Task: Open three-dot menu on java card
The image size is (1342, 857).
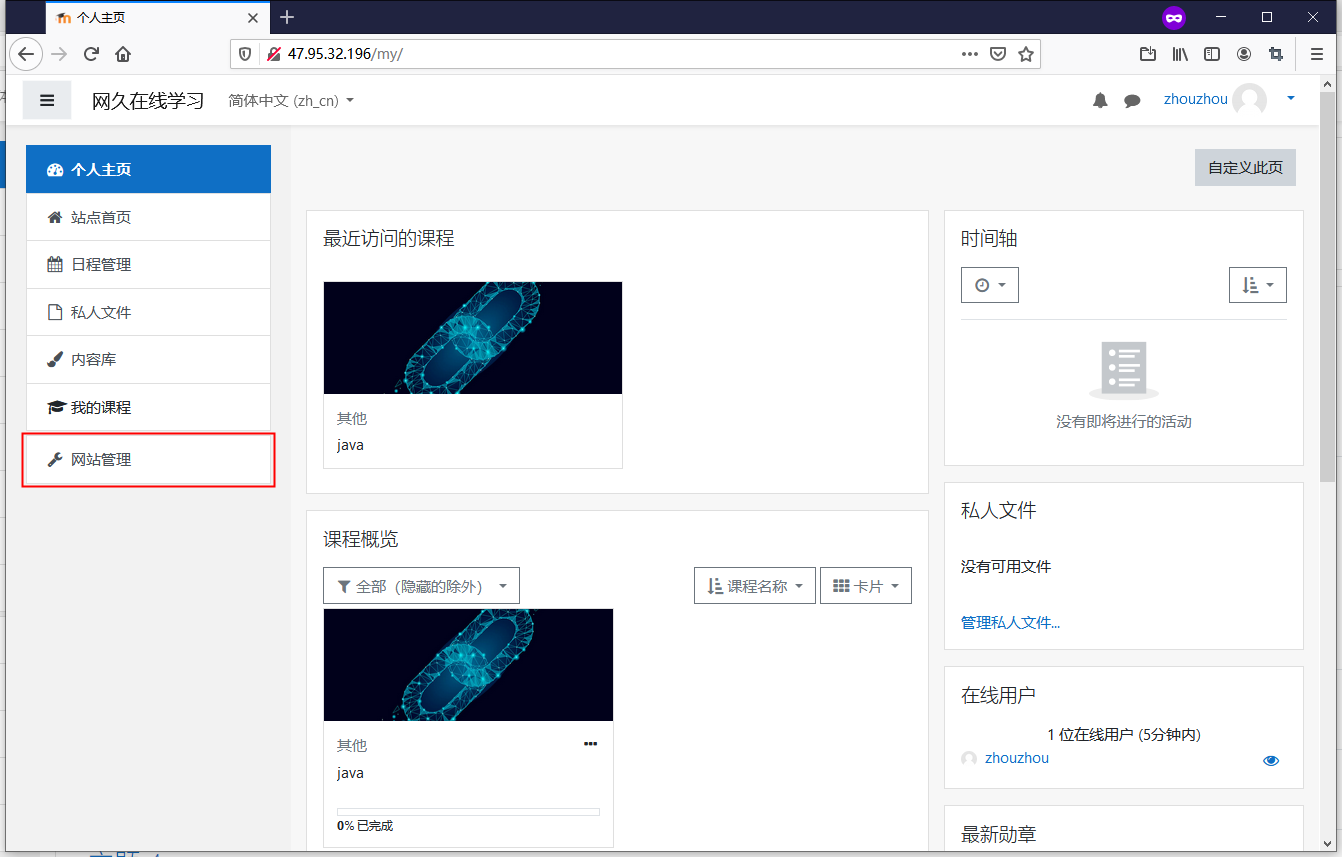Action: point(590,744)
